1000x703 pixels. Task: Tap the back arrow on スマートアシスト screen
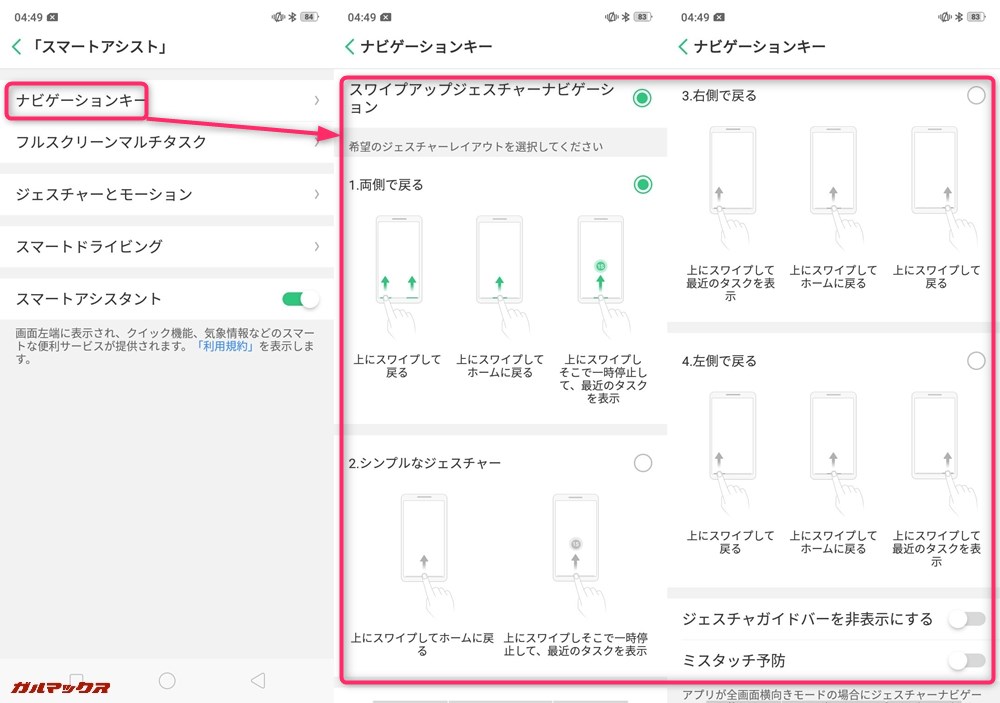(x=16, y=46)
